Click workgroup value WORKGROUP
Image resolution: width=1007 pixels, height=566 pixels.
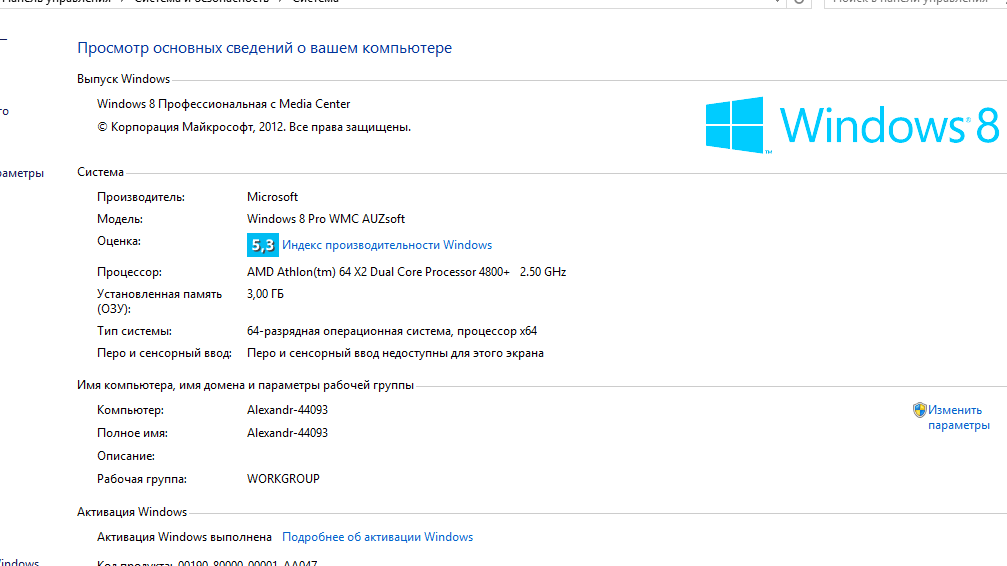[283, 479]
